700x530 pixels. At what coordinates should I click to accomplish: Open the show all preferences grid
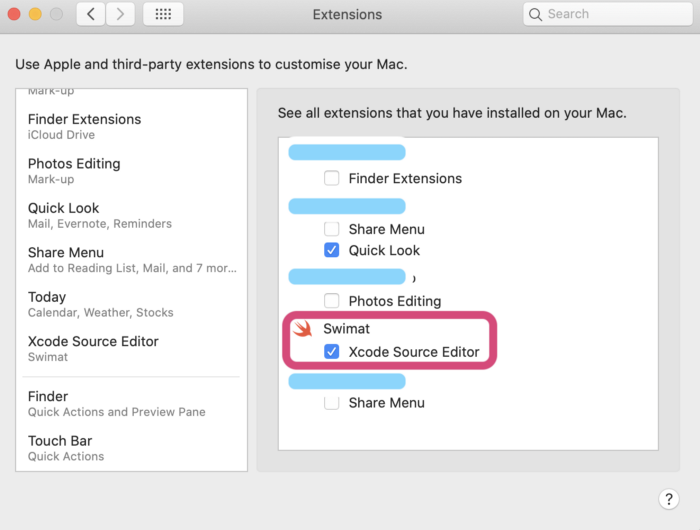pos(163,14)
